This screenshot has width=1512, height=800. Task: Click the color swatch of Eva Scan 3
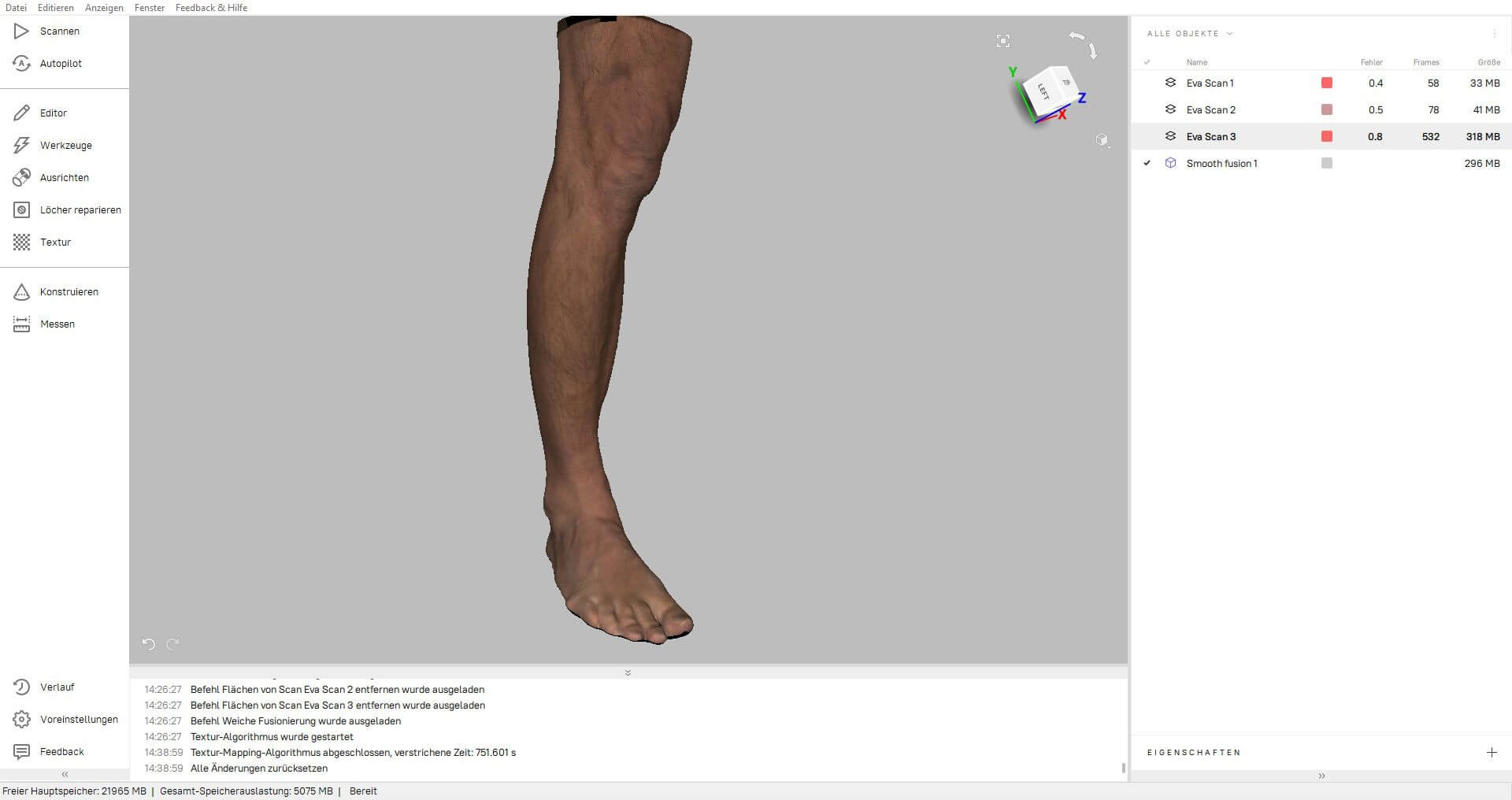(x=1327, y=137)
